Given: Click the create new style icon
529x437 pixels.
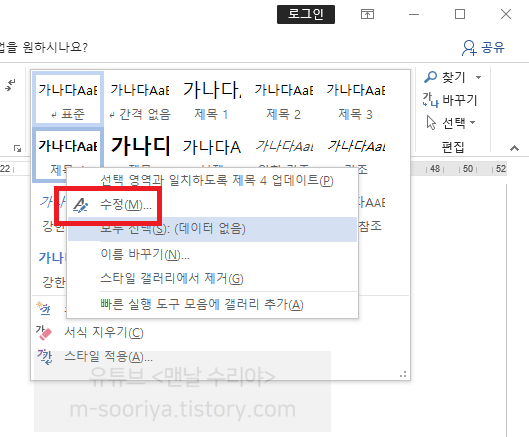Looking at the screenshot, I should 44,308.
